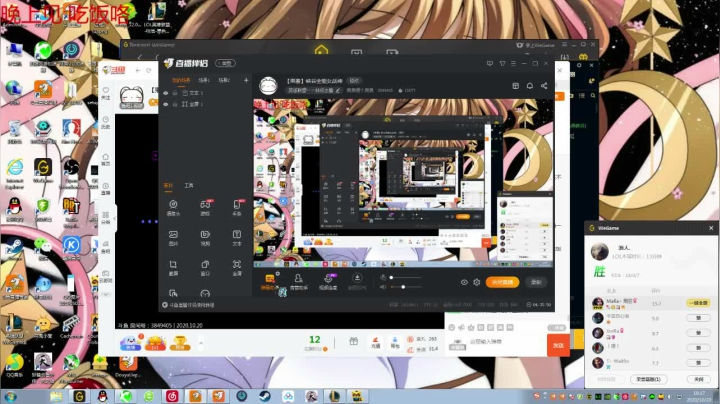Select the third scene tab
Image resolution: width=720 pixels, height=404 pixels.
click(224, 80)
